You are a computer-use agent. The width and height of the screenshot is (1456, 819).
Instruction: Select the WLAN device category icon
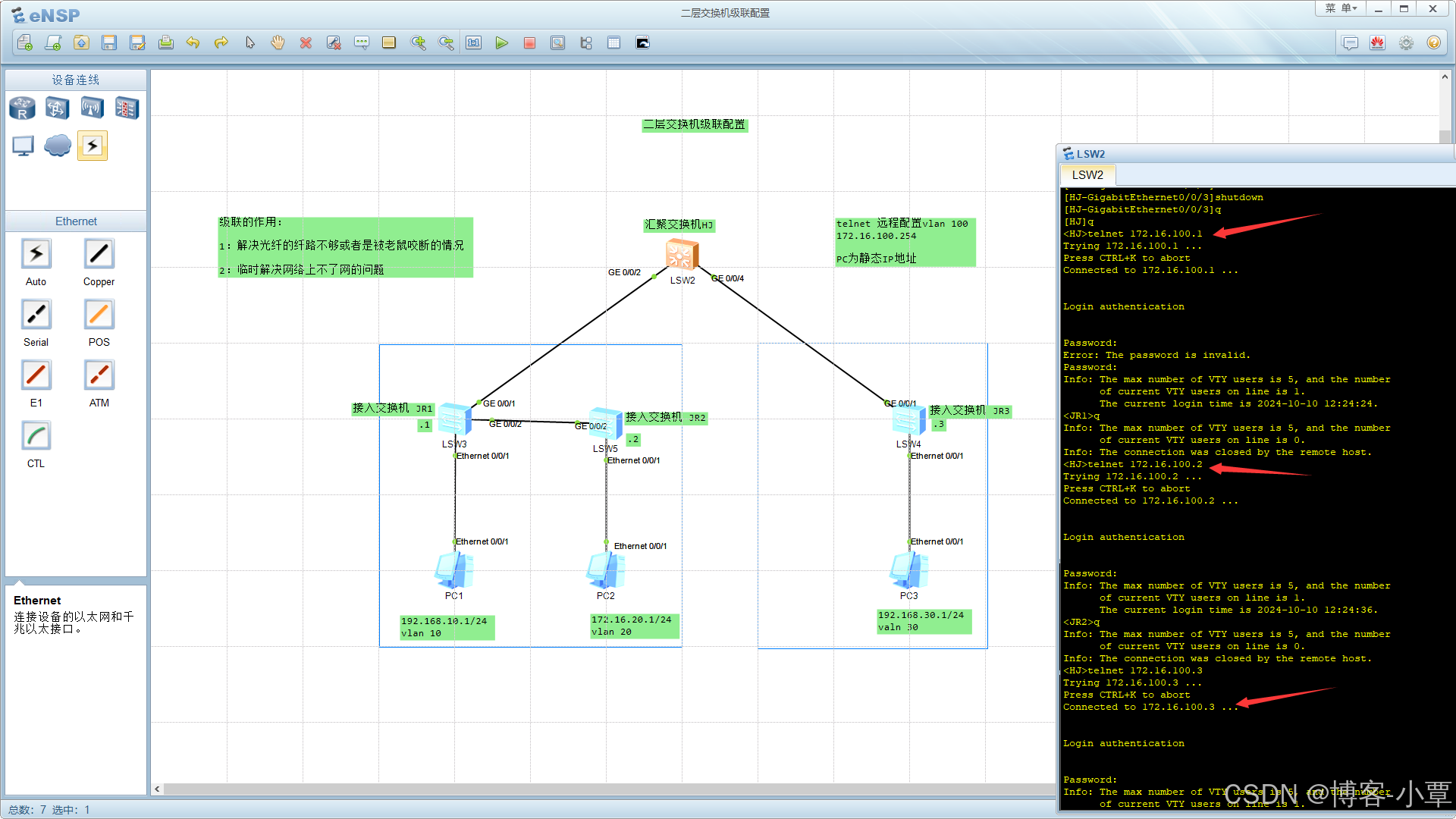(x=92, y=108)
